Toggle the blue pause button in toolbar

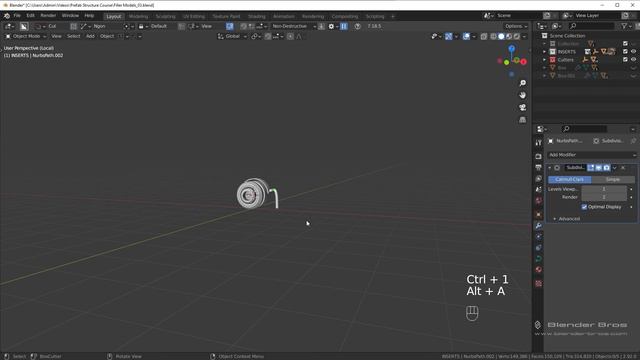click(x=344, y=26)
